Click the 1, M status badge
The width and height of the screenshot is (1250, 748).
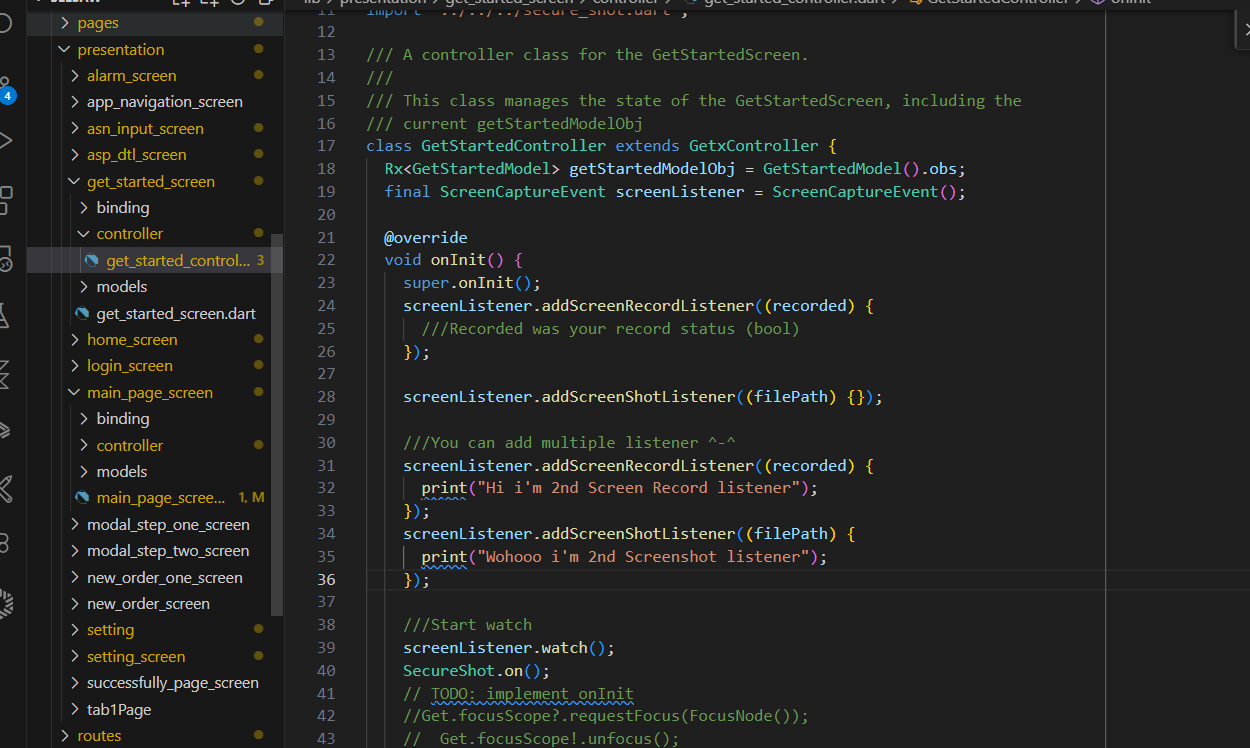(251, 497)
